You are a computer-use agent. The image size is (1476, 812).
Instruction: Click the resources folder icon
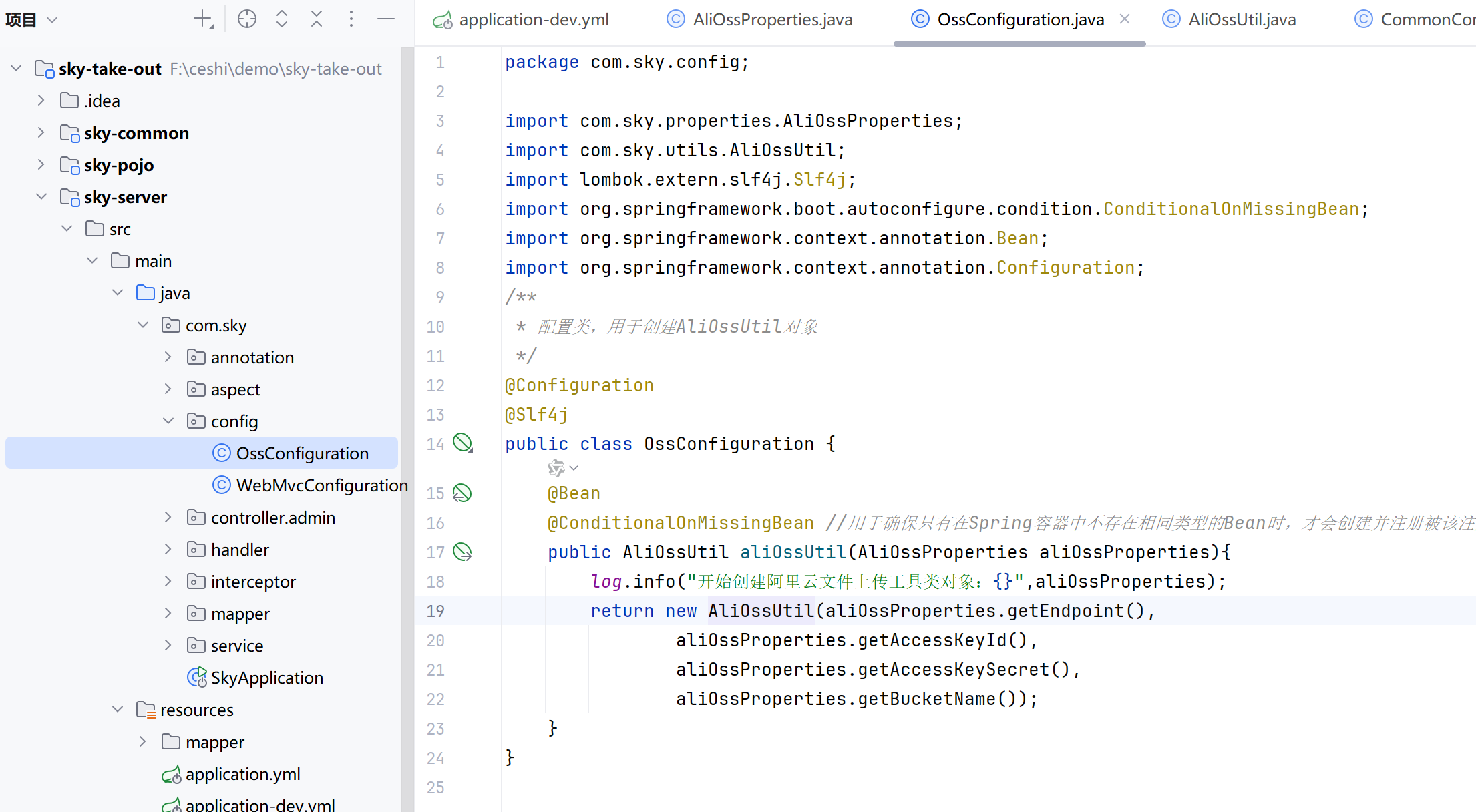146,710
